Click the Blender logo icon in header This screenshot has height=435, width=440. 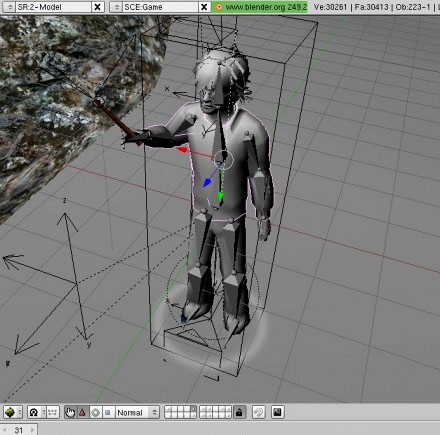coord(218,7)
